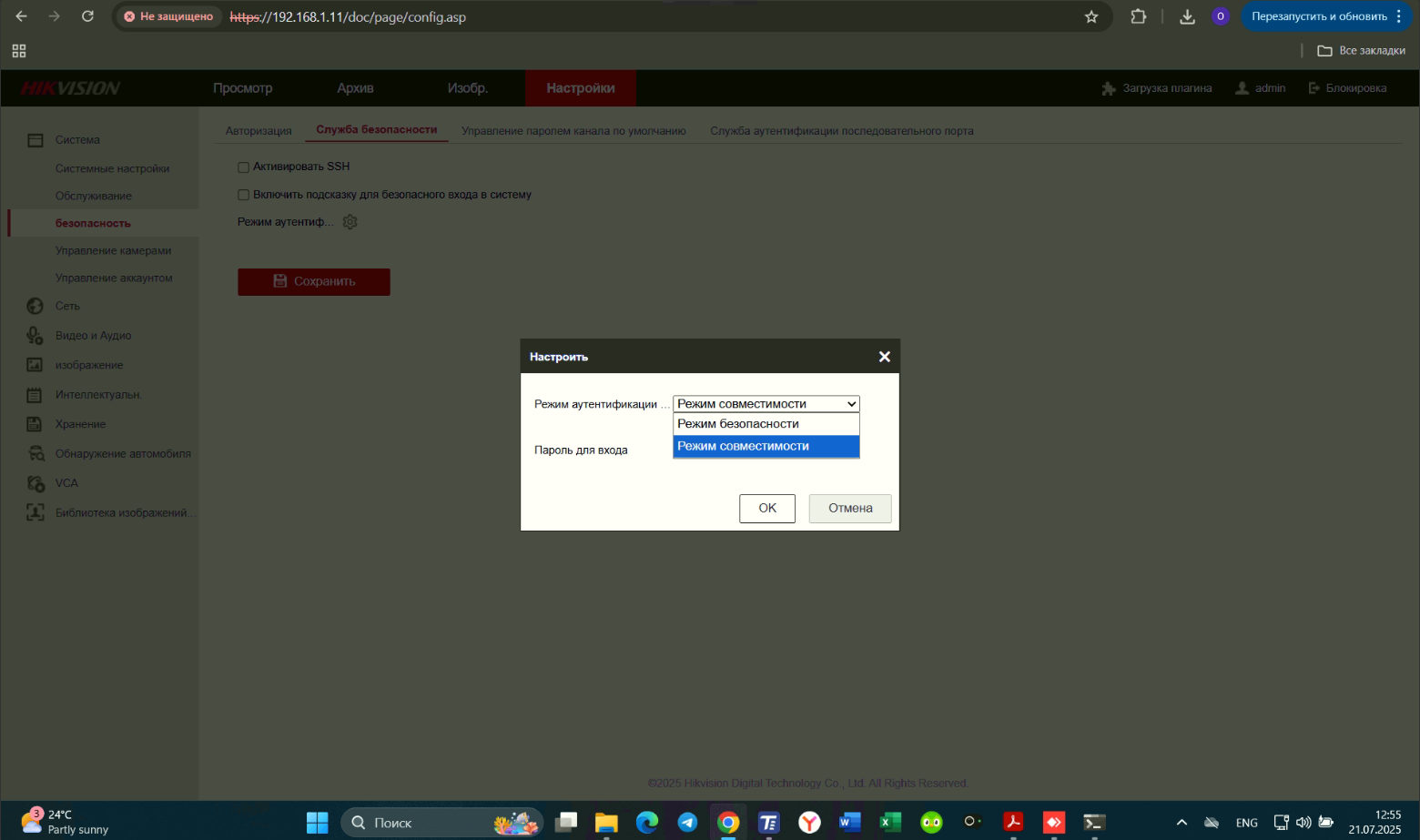Open Excel from the taskbar
The width and height of the screenshot is (1420, 840).
(x=890, y=823)
